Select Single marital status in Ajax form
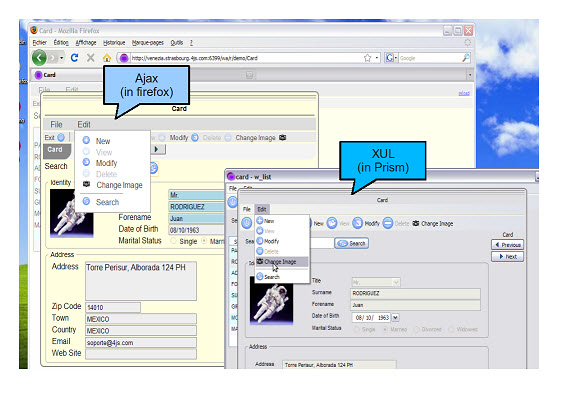The image size is (562, 397). point(174,241)
